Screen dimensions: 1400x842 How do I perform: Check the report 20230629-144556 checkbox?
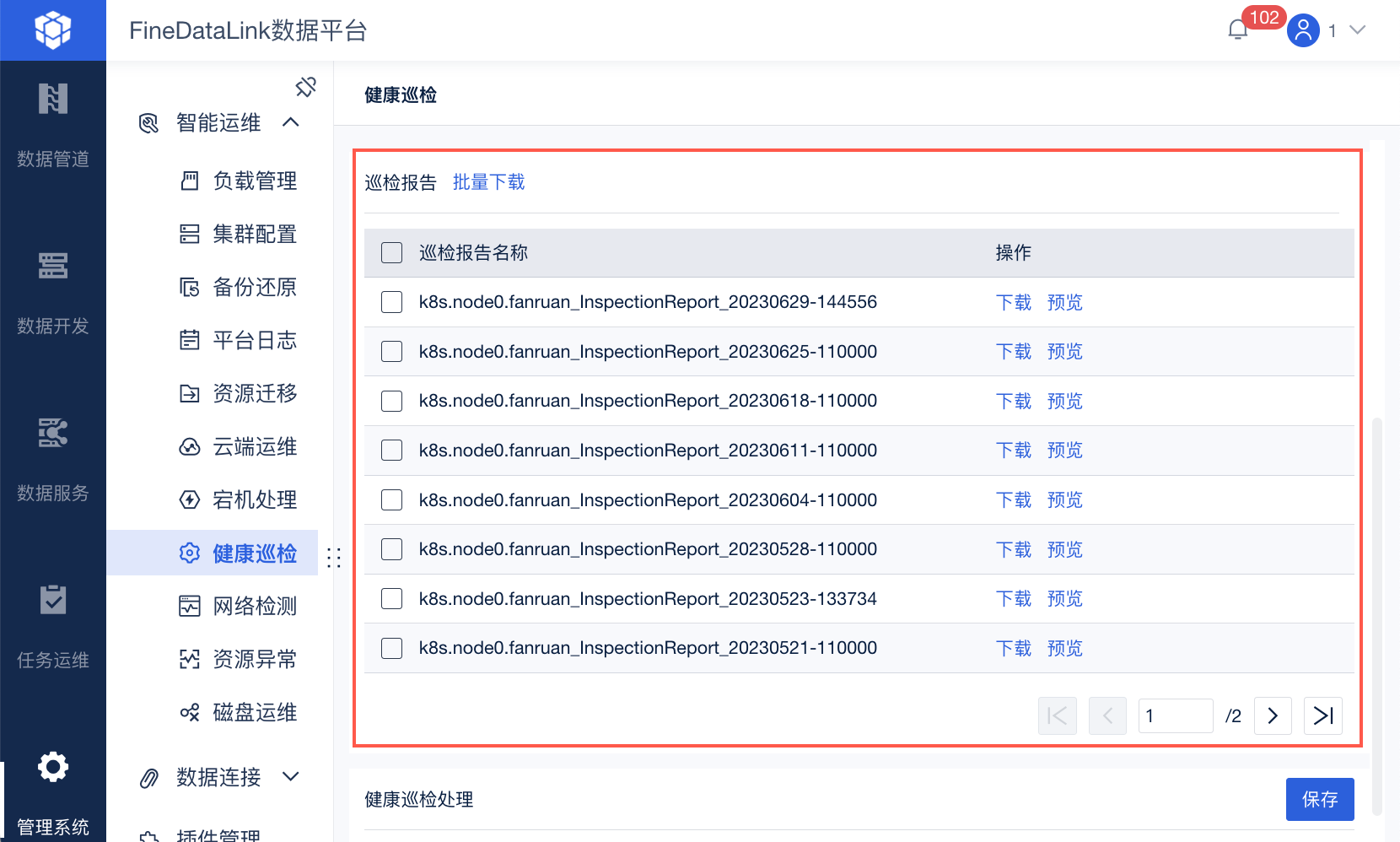(392, 302)
